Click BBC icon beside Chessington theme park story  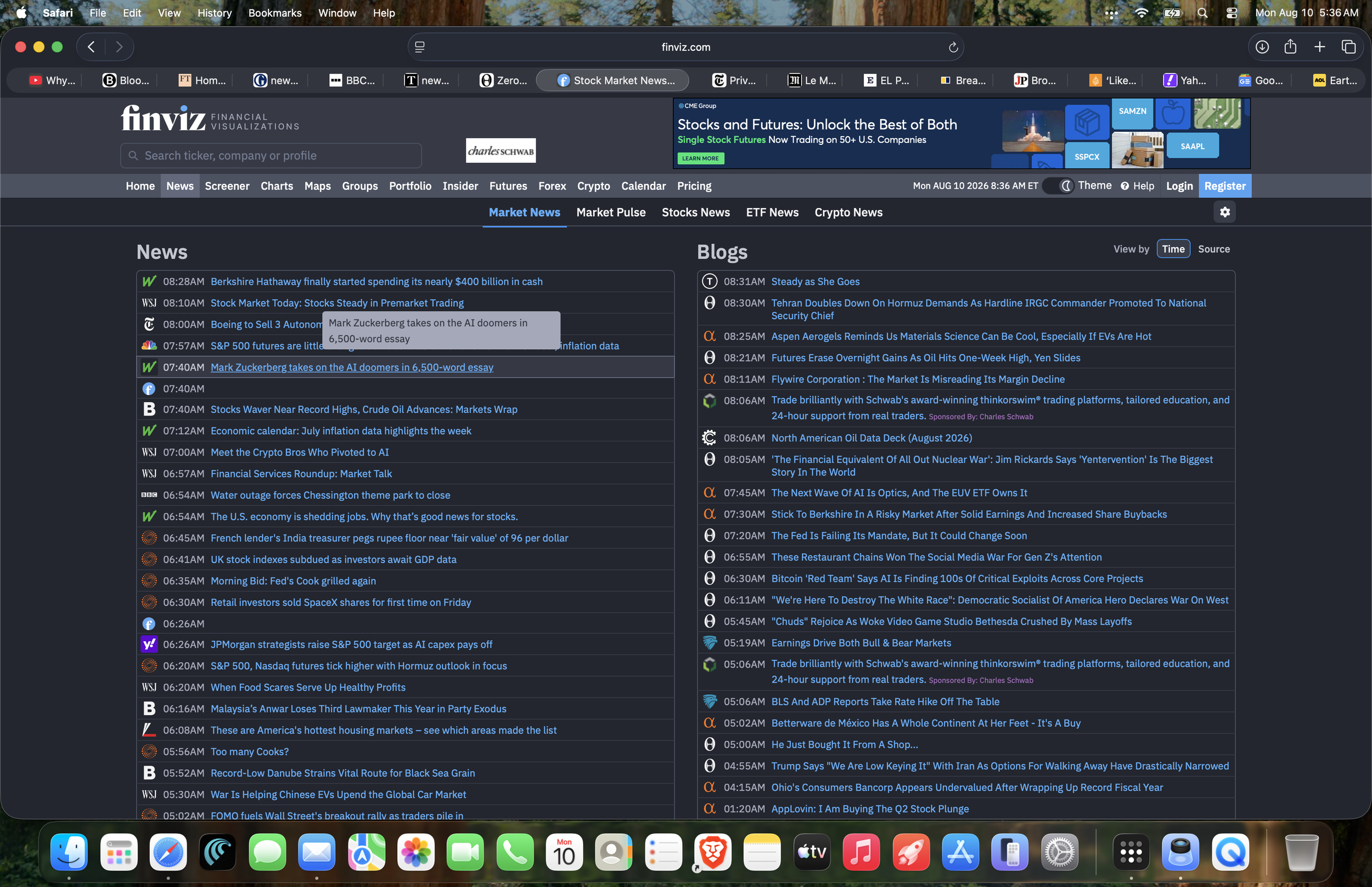[x=149, y=495]
